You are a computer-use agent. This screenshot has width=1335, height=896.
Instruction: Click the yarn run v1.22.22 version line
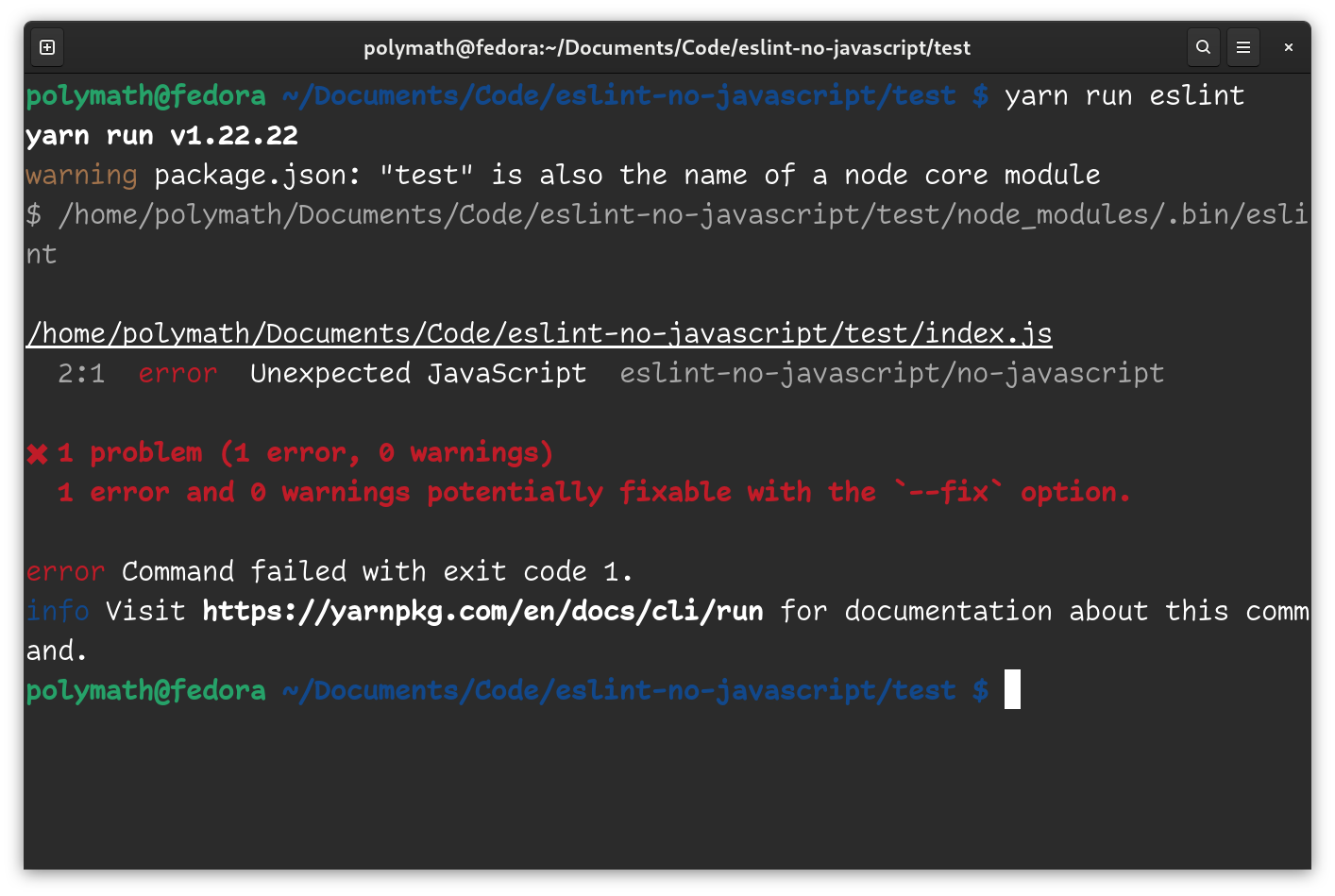click(x=161, y=134)
